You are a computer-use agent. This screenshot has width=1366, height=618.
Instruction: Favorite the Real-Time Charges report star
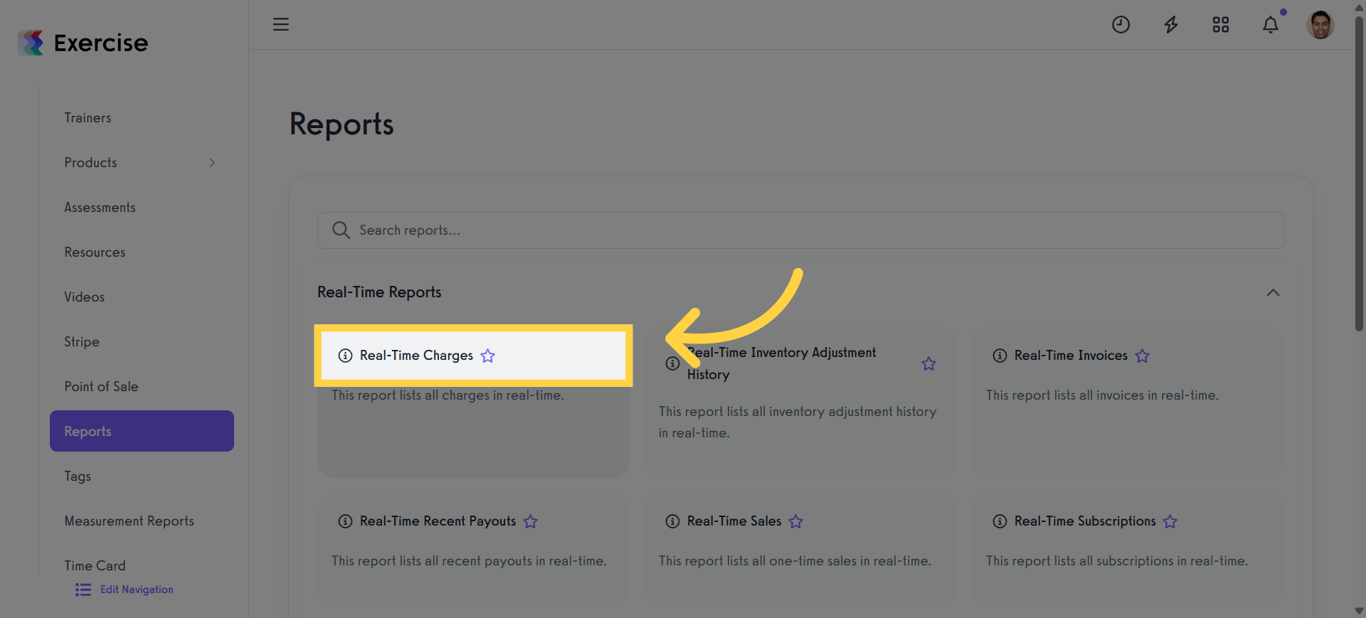[x=488, y=356]
